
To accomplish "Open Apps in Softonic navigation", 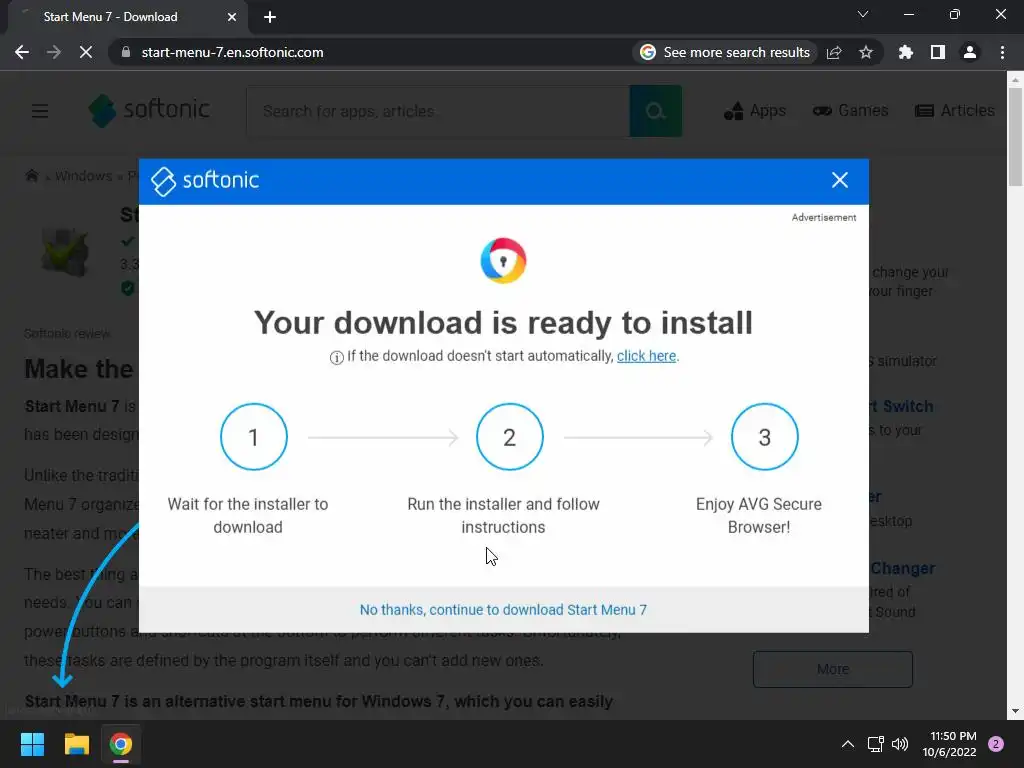I will 755,111.
